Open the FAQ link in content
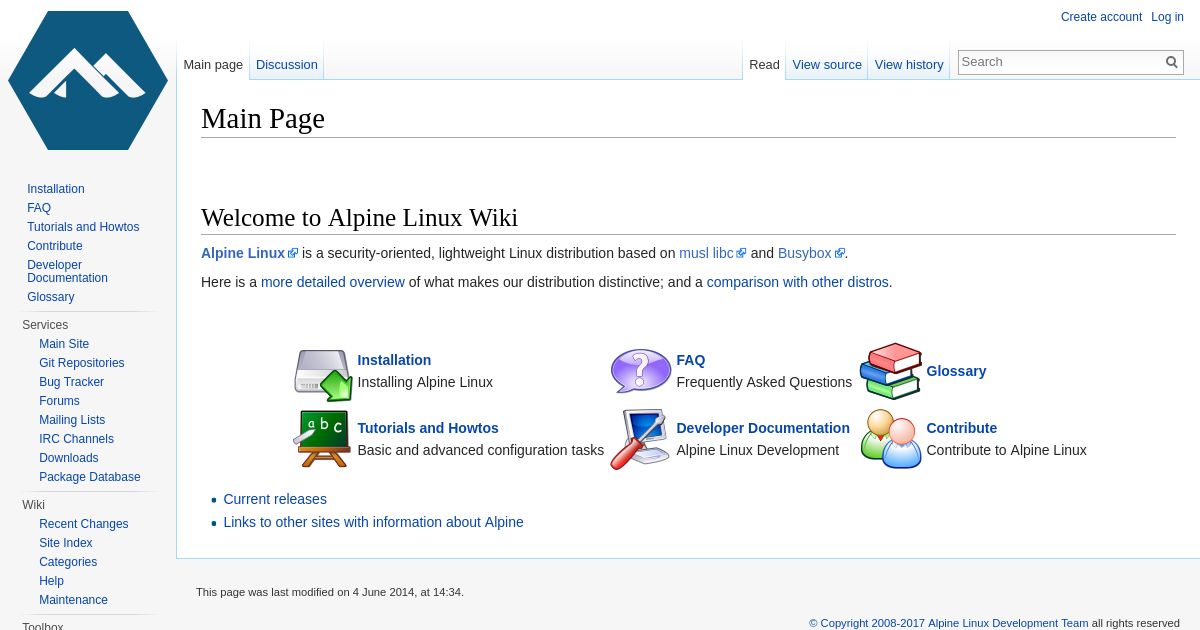 (690, 360)
